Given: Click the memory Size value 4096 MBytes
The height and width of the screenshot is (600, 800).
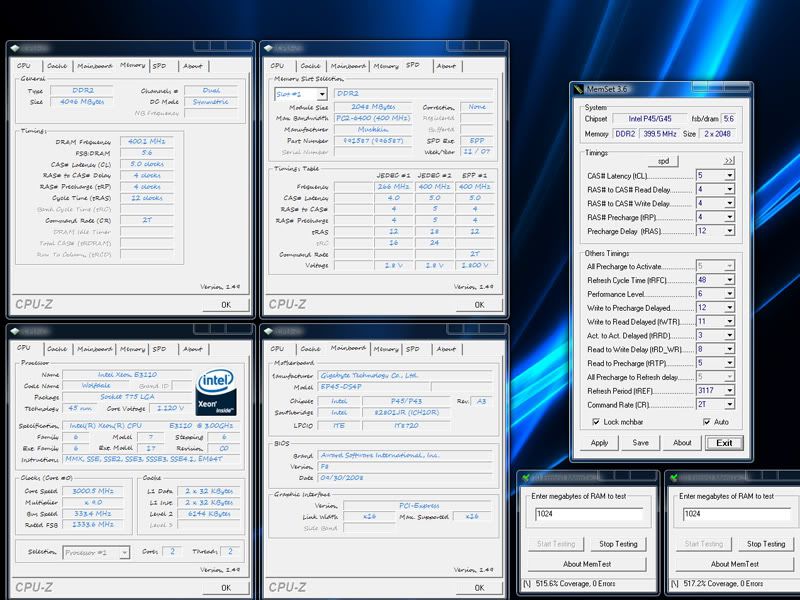Looking at the screenshot, I should [82, 102].
